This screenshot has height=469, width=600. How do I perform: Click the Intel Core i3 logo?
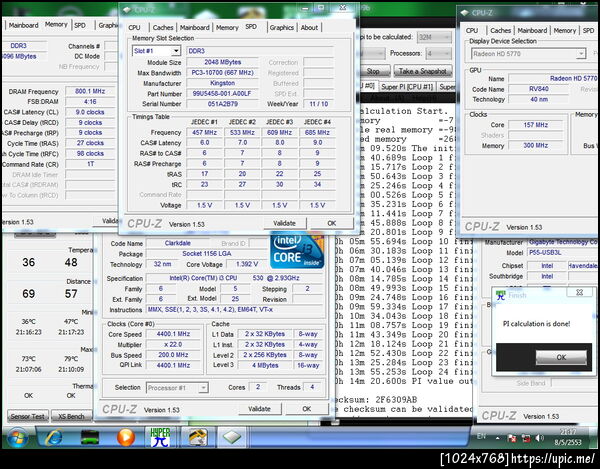pyautogui.click(x=297, y=251)
